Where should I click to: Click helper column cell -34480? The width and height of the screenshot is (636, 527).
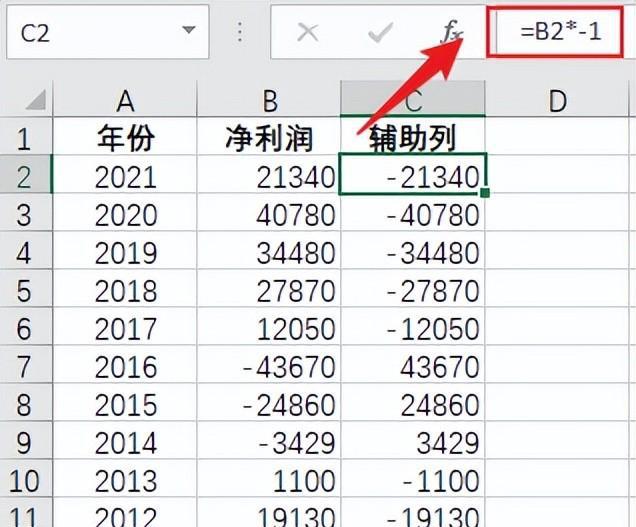pos(413,250)
